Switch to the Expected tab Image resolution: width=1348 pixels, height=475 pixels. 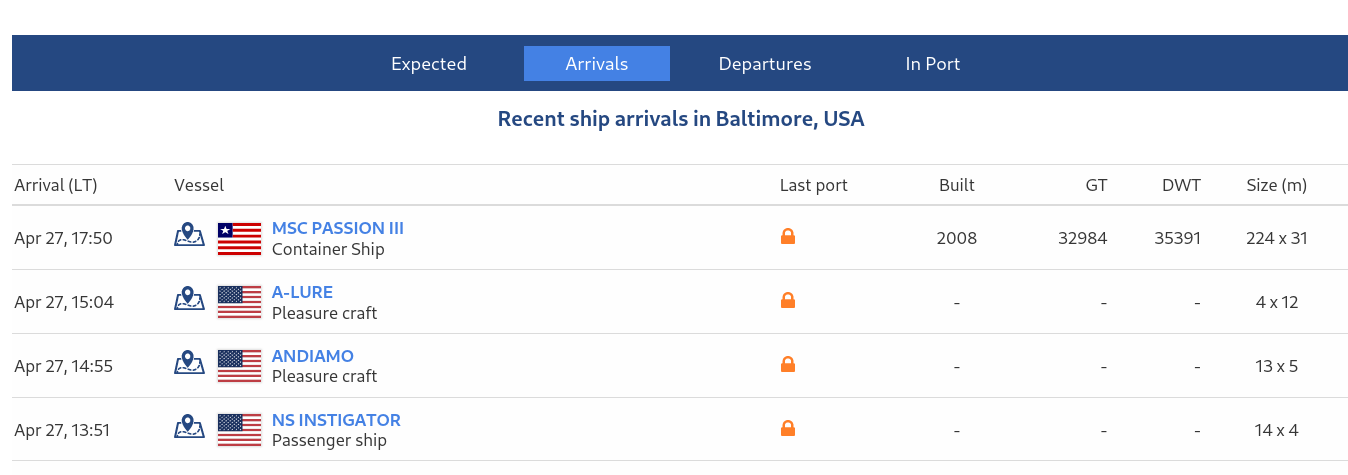429,64
